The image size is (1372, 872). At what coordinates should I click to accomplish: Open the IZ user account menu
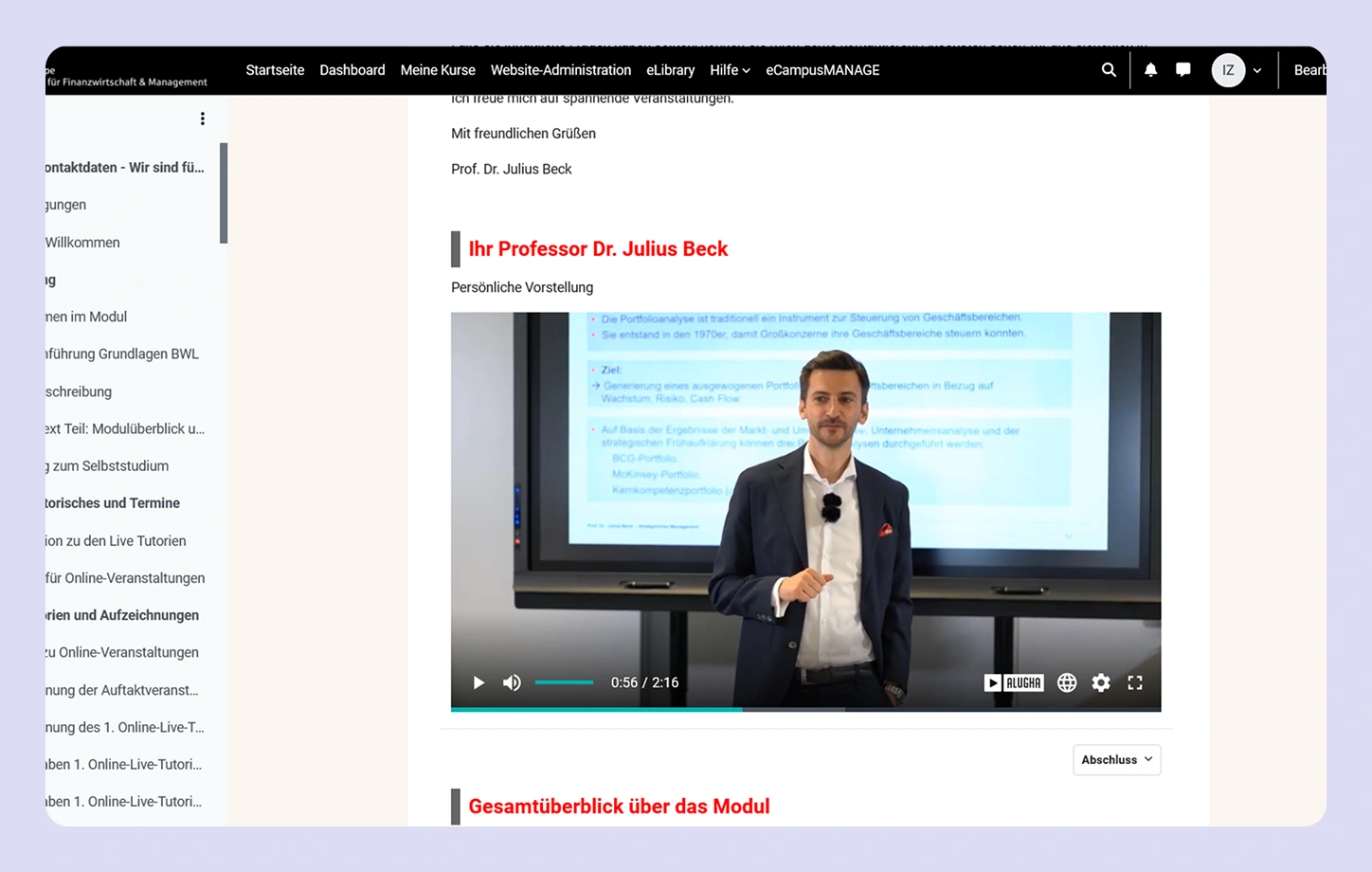1237,70
